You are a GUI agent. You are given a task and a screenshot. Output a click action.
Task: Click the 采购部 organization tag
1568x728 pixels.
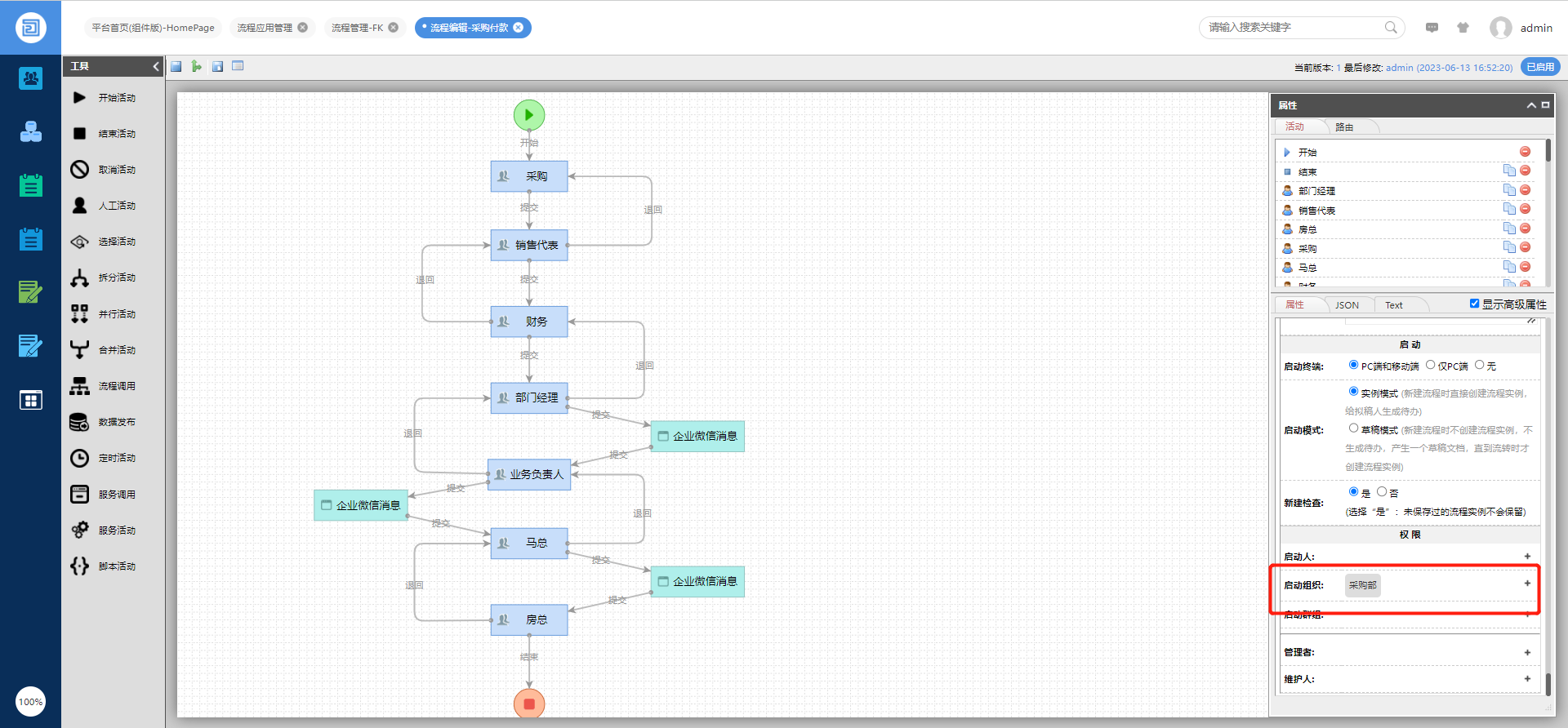click(1362, 585)
